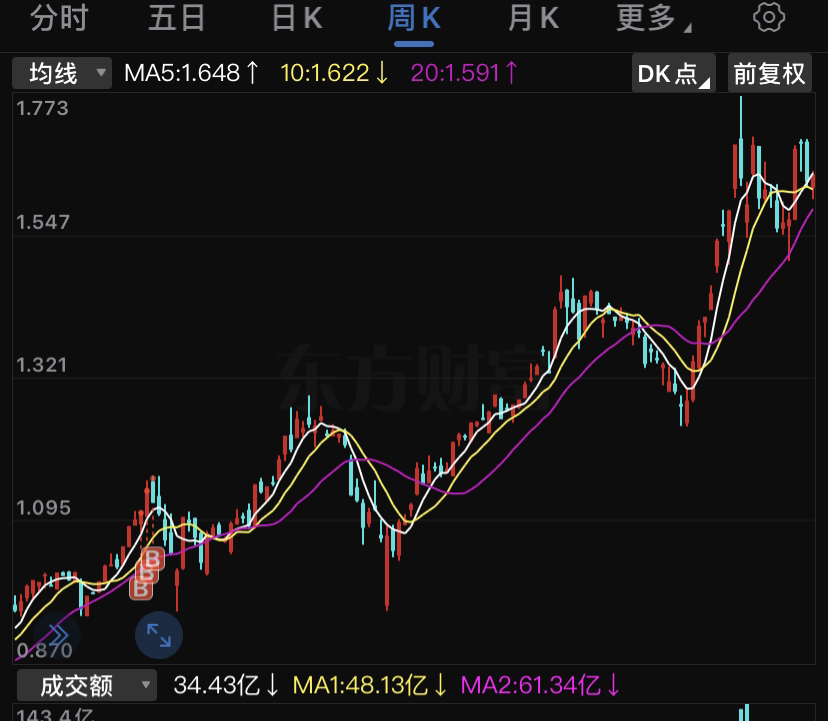Open the 更多 periods menu
The width and height of the screenshot is (828, 721).
click(653, 18)
